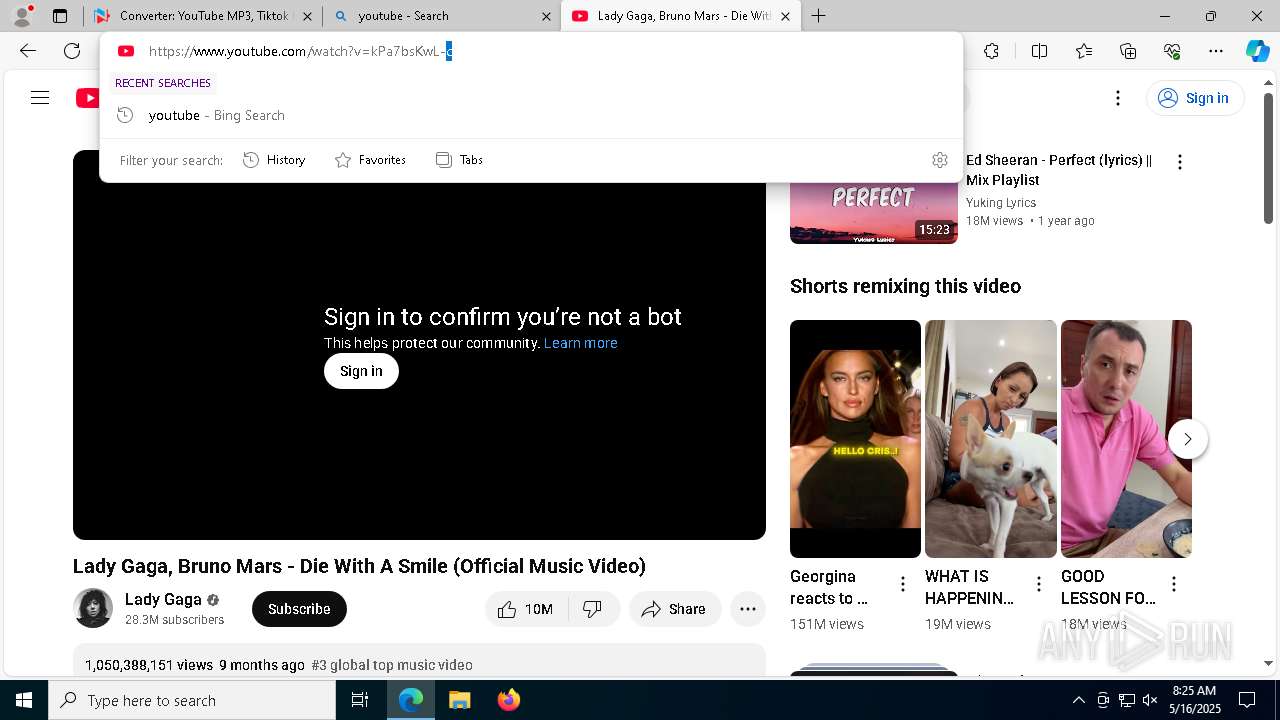The image size is (1280, 720).
Task: Dislike the Die With A Smile video
Action: tap(593, 609)
